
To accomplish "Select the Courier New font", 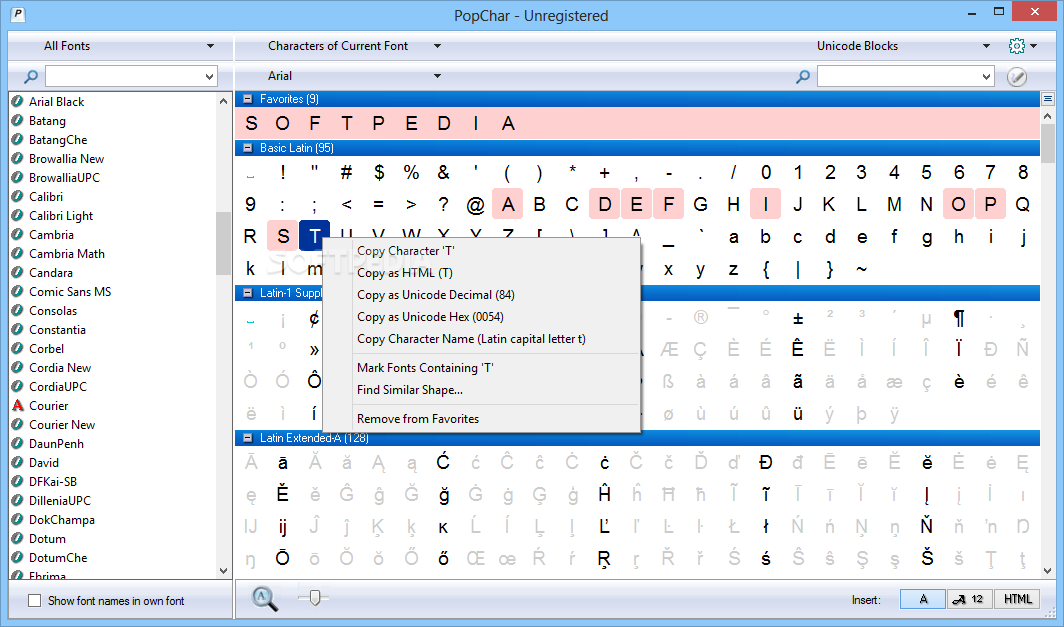I will pos(62,425).
